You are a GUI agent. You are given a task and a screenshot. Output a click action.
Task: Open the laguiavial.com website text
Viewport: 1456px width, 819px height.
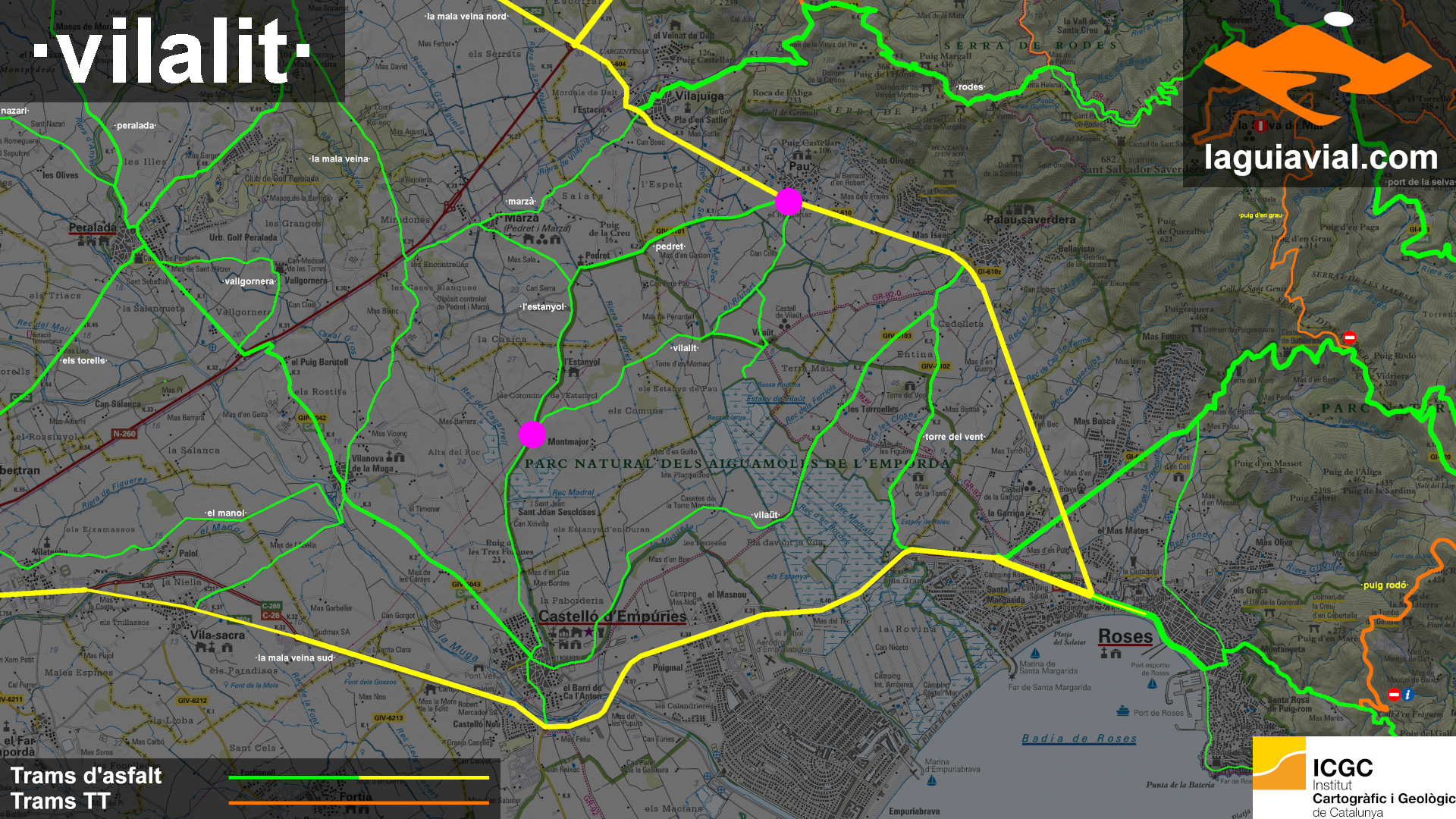click(x=1320, y=158)
